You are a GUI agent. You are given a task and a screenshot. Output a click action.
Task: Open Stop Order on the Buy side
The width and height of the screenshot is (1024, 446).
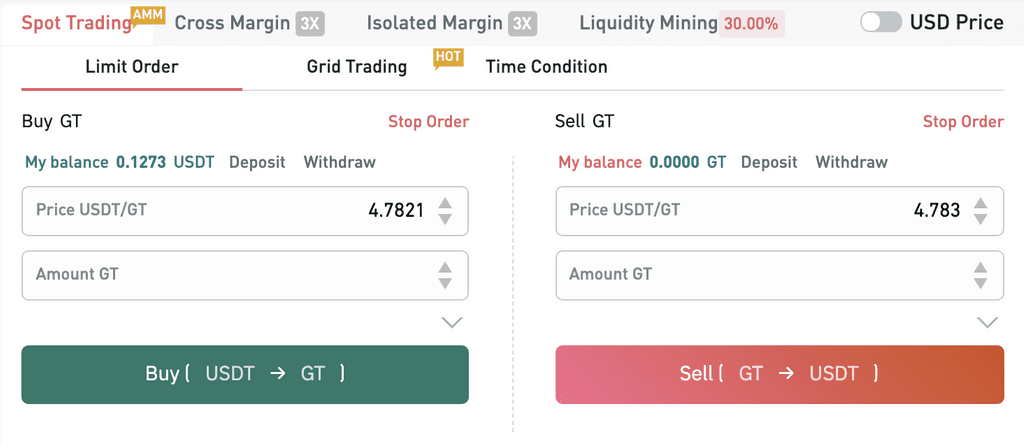428,122
